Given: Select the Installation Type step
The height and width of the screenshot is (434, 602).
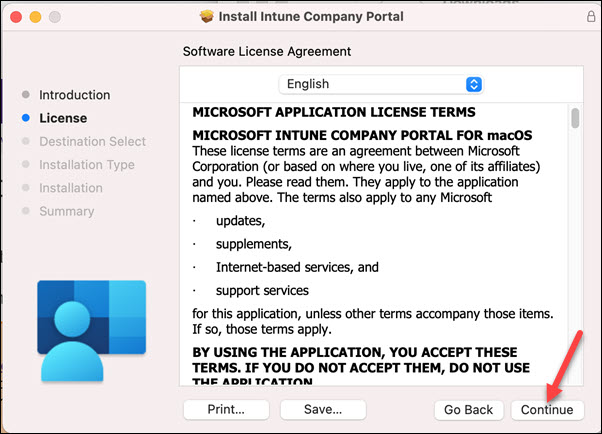Looking at the screenshot, I should [x=87, y=165].
